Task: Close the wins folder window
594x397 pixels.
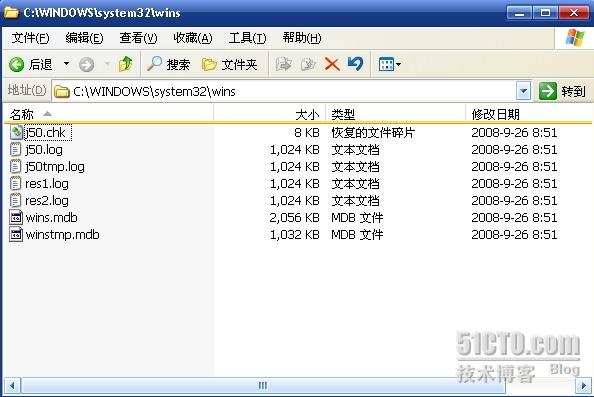Action: coord(574,13)
